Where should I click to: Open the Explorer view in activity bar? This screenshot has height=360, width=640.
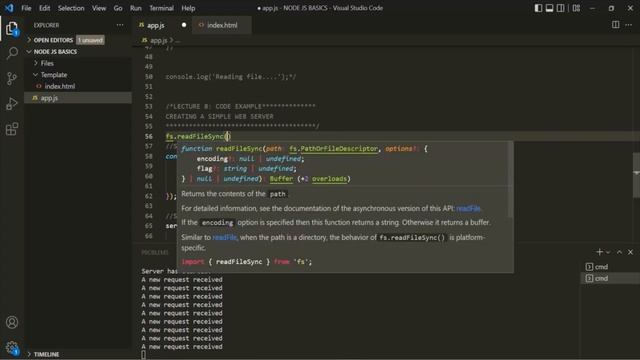pyautogui.click(x=12, y=29)
